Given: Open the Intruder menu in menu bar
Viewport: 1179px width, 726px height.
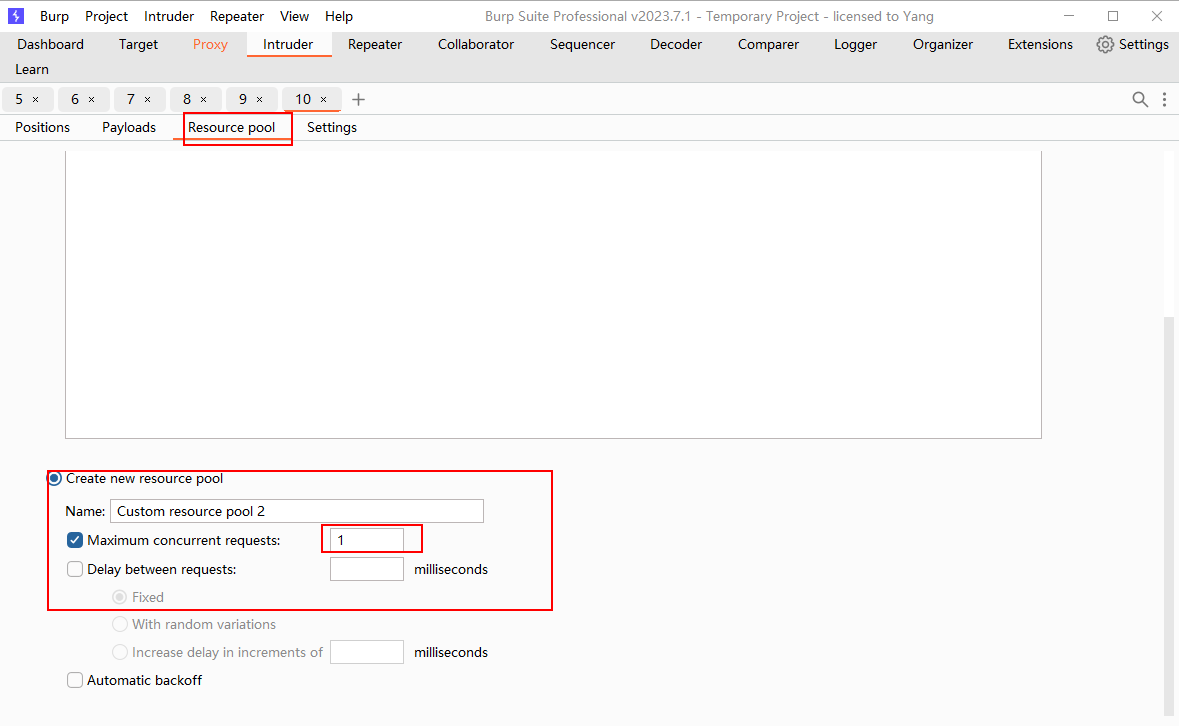Looking at the screenshot, I should point(169,16).
